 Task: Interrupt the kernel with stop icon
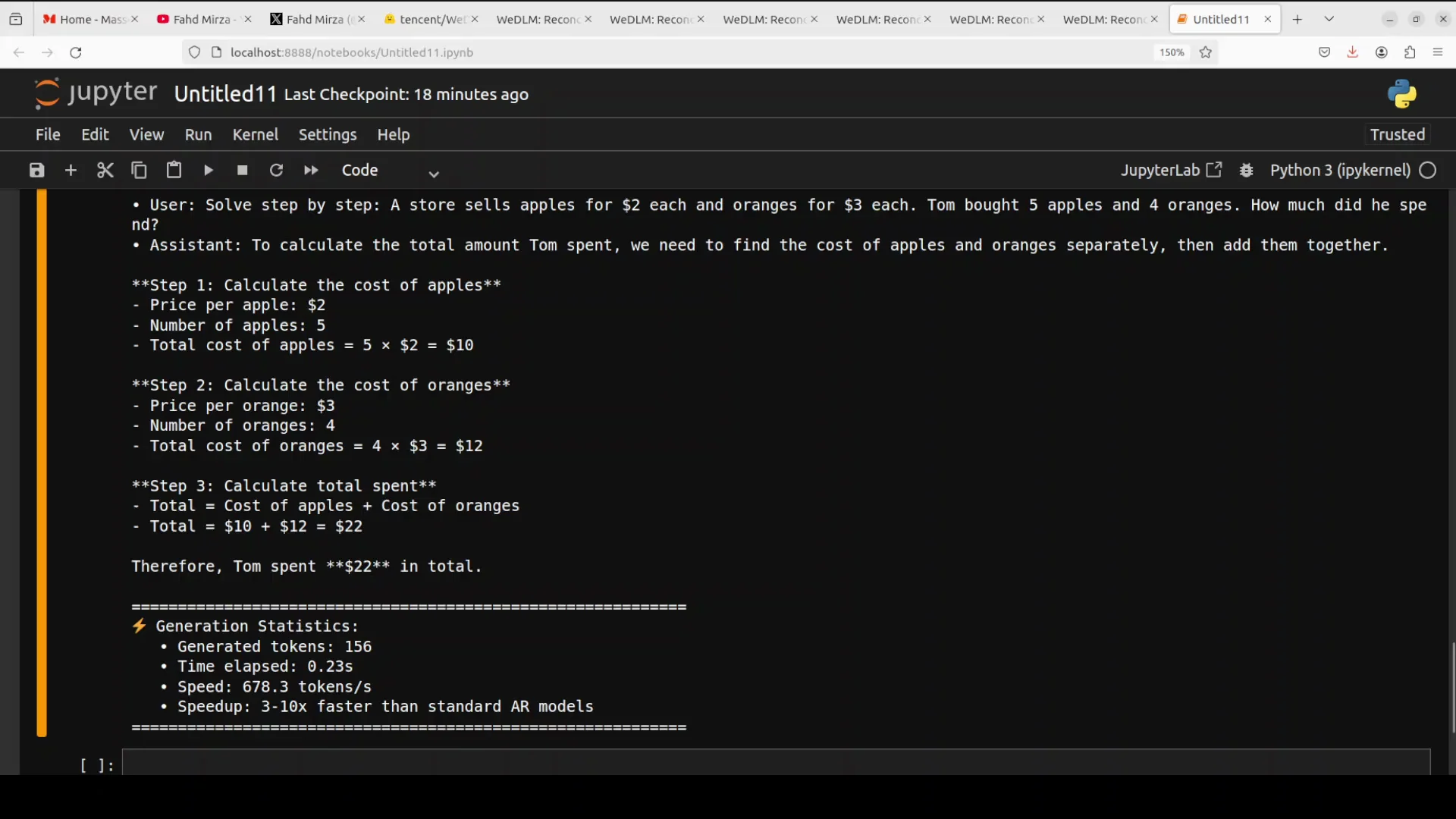click(x=243, y=171)
